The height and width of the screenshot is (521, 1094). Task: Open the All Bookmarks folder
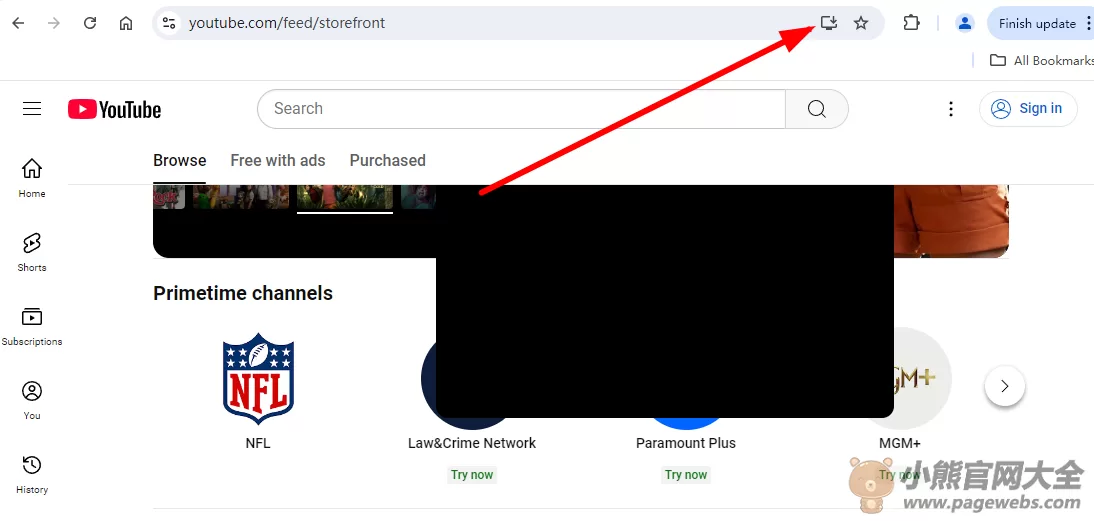click(x=1042, y=61)
